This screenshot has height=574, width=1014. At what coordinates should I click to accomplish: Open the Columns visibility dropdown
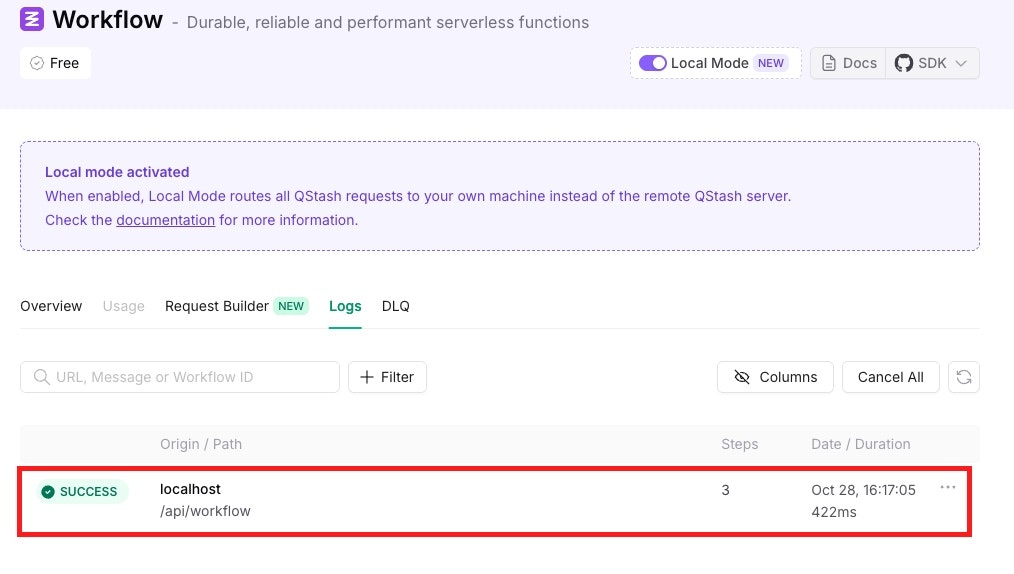(x=775, y=377)
